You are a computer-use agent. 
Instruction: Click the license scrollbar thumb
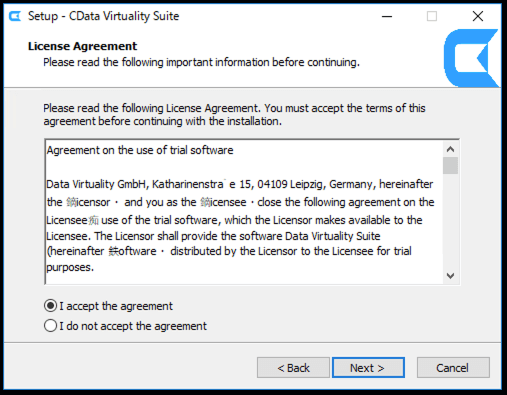[x=450, y=166]
